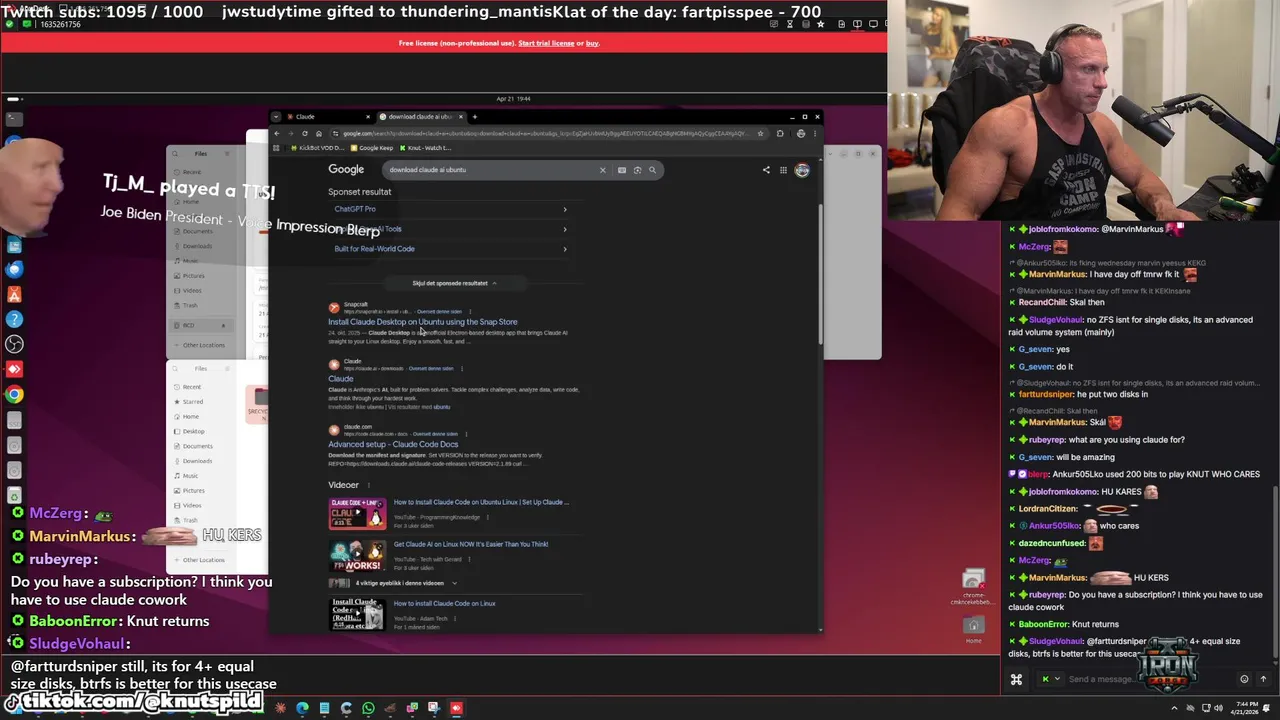Open the Home folder desktop icon
This screenshot has width=1280, height=720.
pyautogui.click(x=973, y=629)
